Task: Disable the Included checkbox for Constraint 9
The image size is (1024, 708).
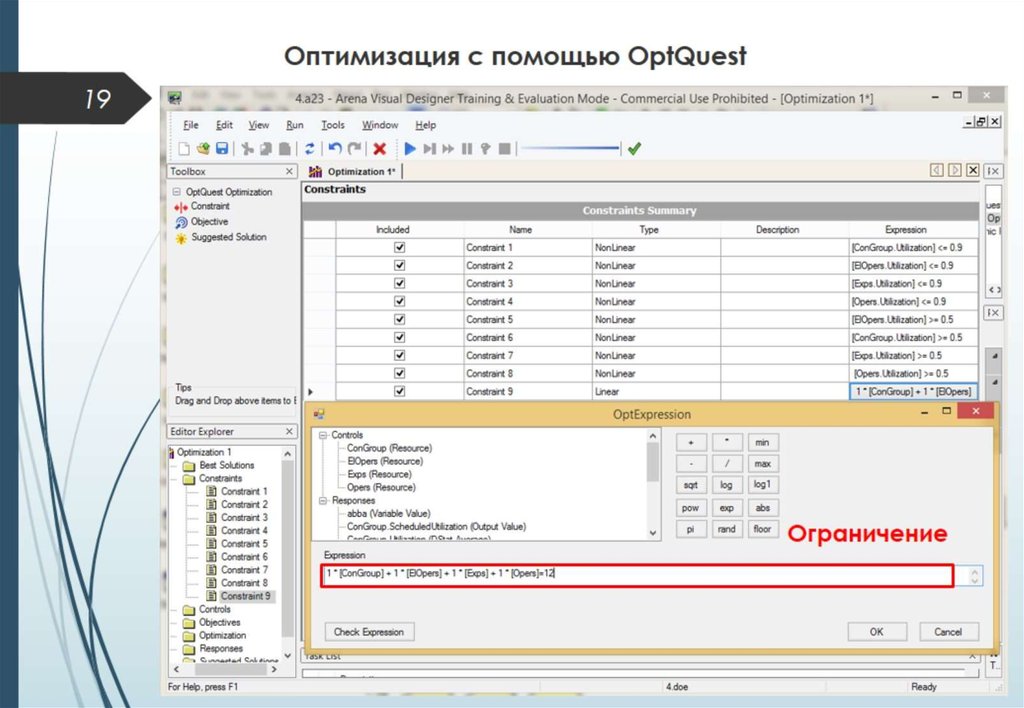Action: click(x=398, y=391)
